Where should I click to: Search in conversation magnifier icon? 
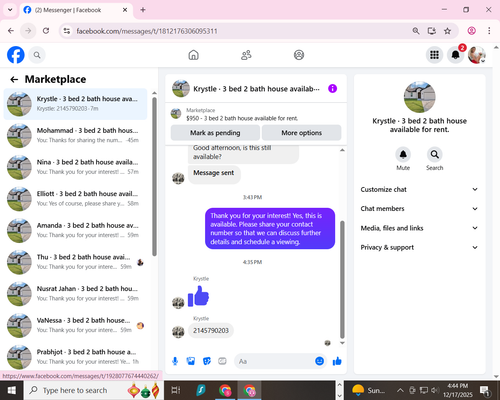pos(435,154)
